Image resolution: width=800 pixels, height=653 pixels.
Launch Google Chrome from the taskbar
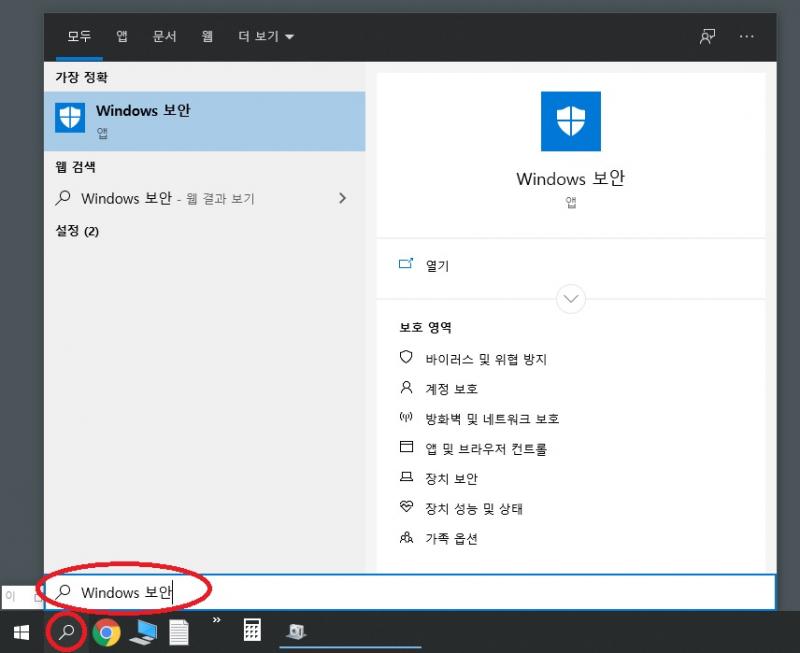[x=107, y=632]
